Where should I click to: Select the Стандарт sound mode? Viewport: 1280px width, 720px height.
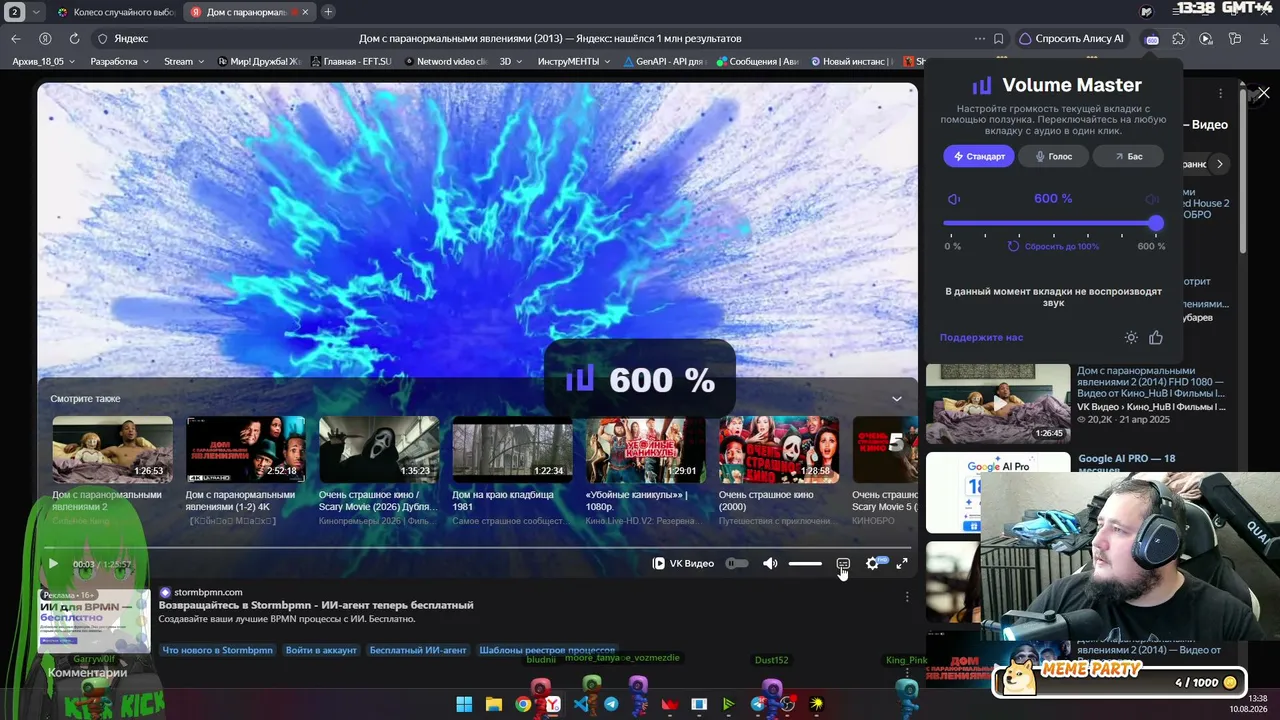(979, 156)
